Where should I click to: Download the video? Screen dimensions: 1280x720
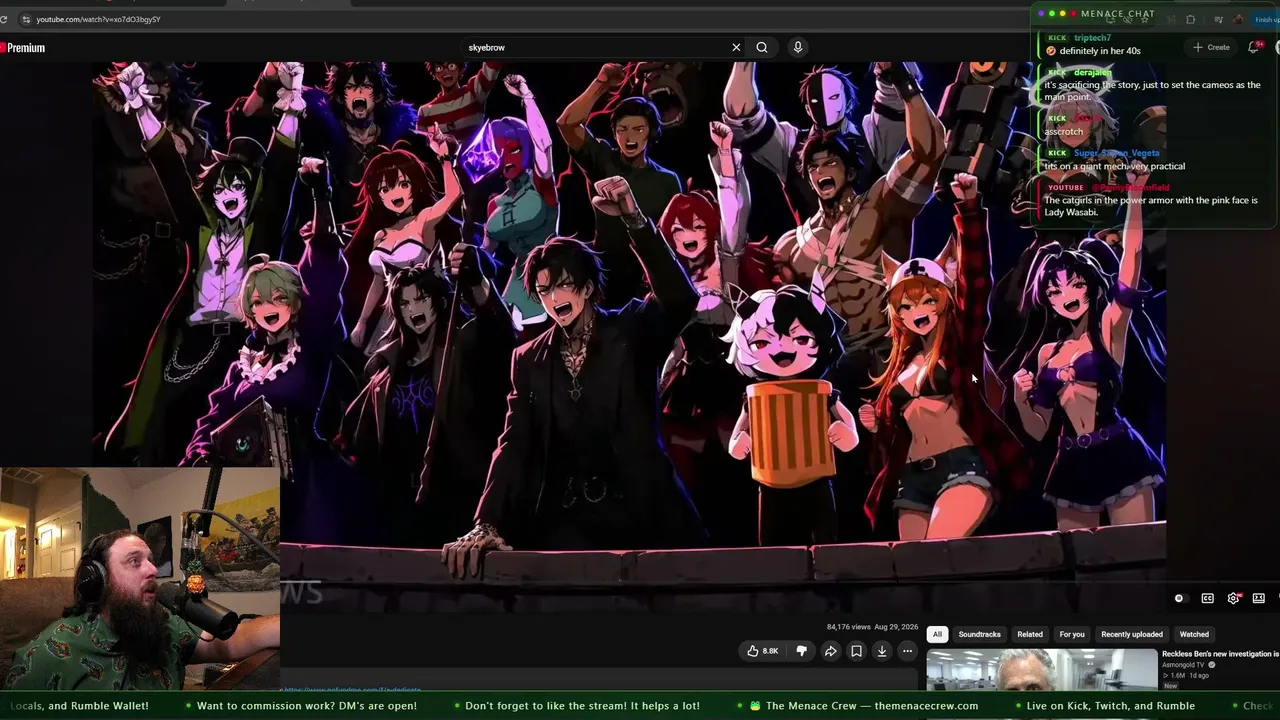point(882,651)
